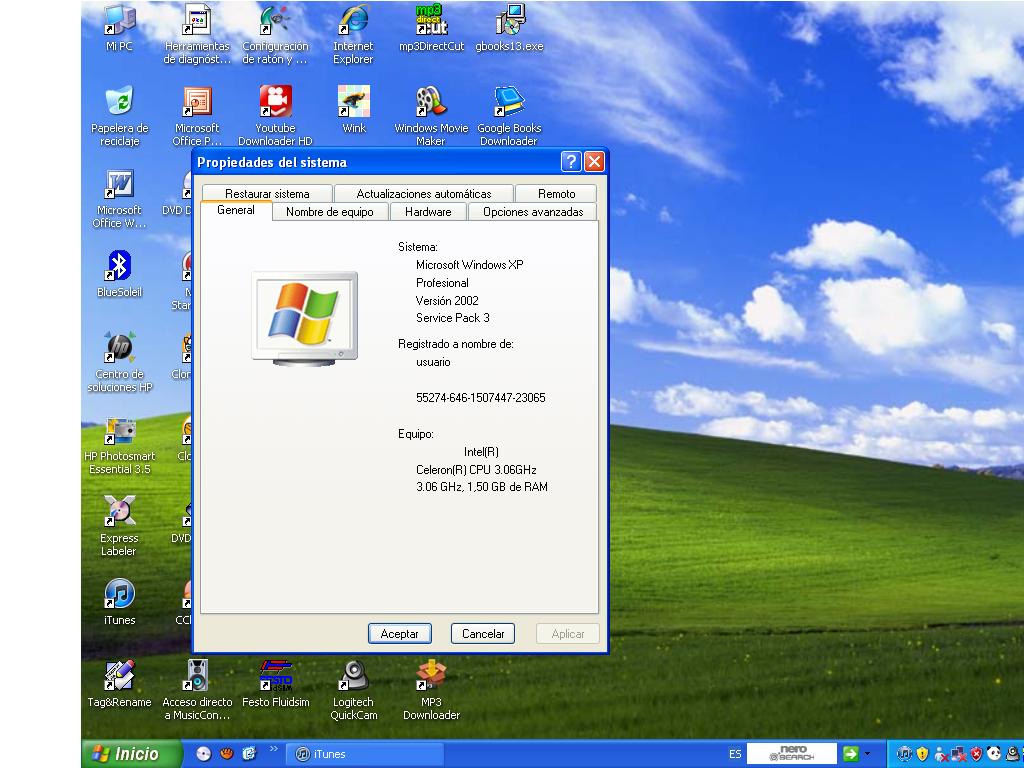The height and width of the screenshot is (768, 1024).
Task: Select Herramientas de diagnóstico shortcut
Action: (x=197, y=34)
